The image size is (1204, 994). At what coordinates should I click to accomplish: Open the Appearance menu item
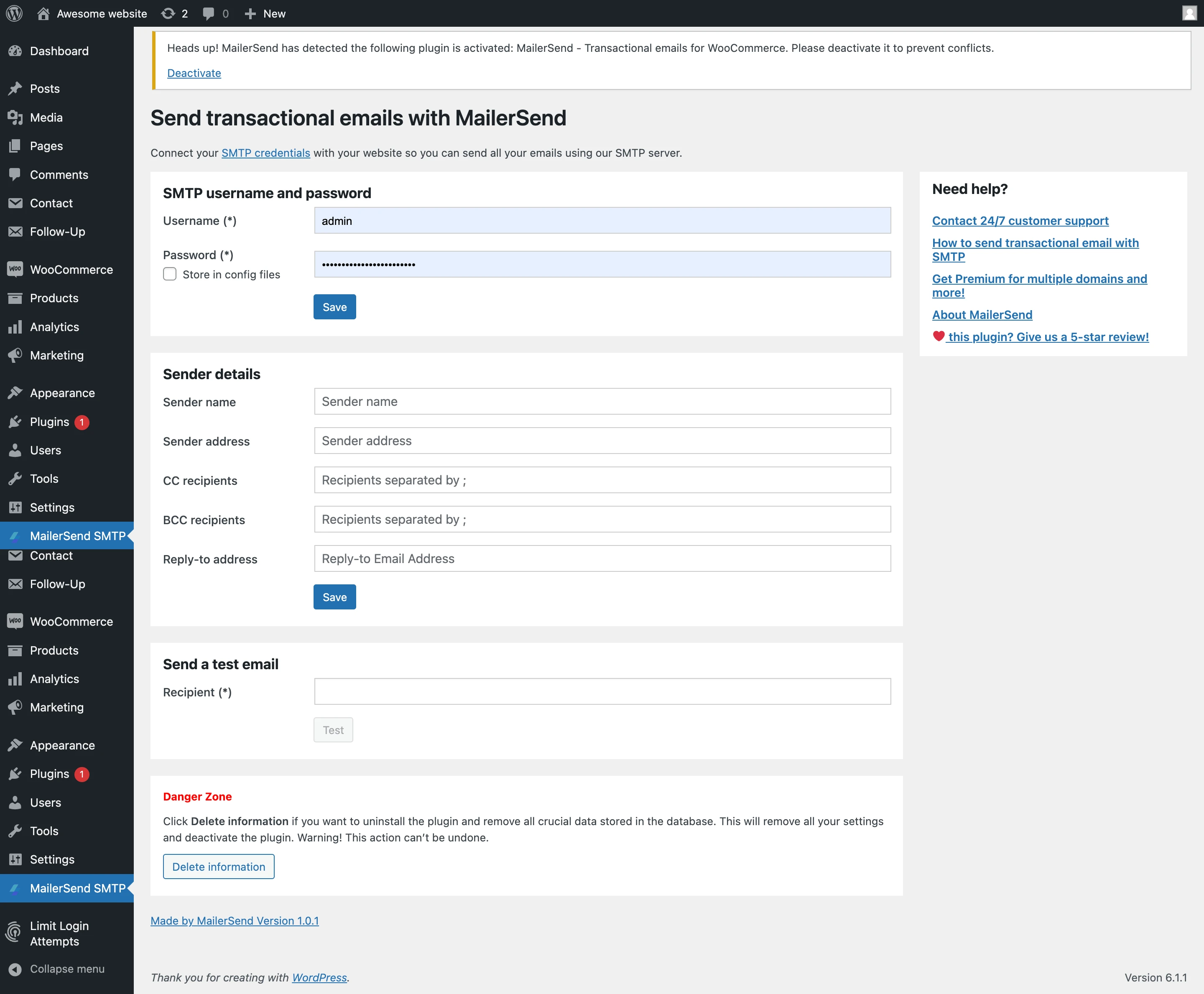[x=62, y=393]
